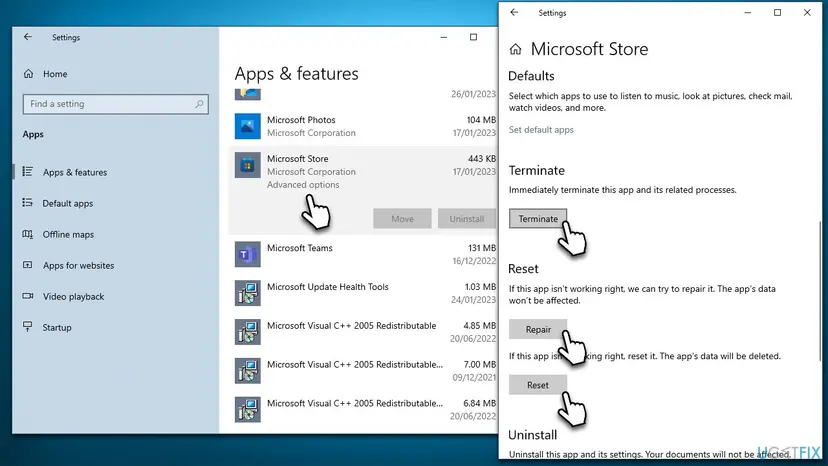This screenshot has height=466, width=828.
Task: Click the Apps & features sidebar icon
Action: [27, 172]
